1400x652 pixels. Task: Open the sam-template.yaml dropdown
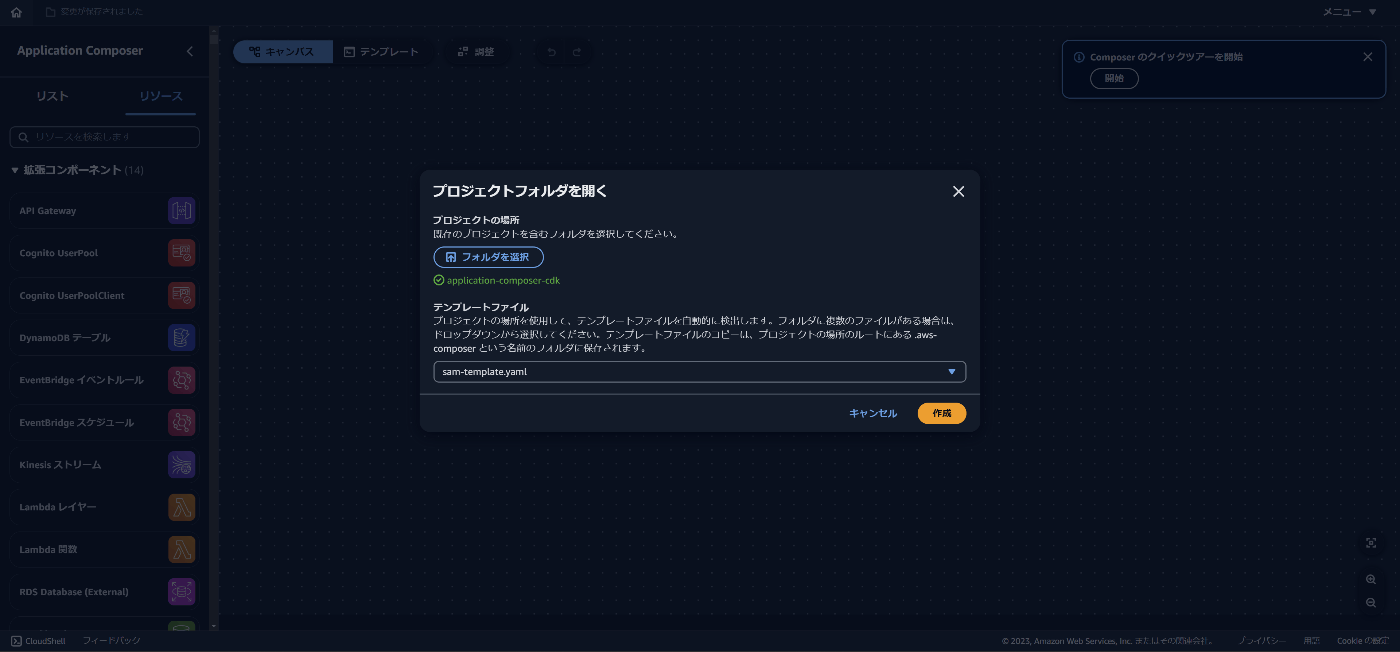[x=699, y=372]
